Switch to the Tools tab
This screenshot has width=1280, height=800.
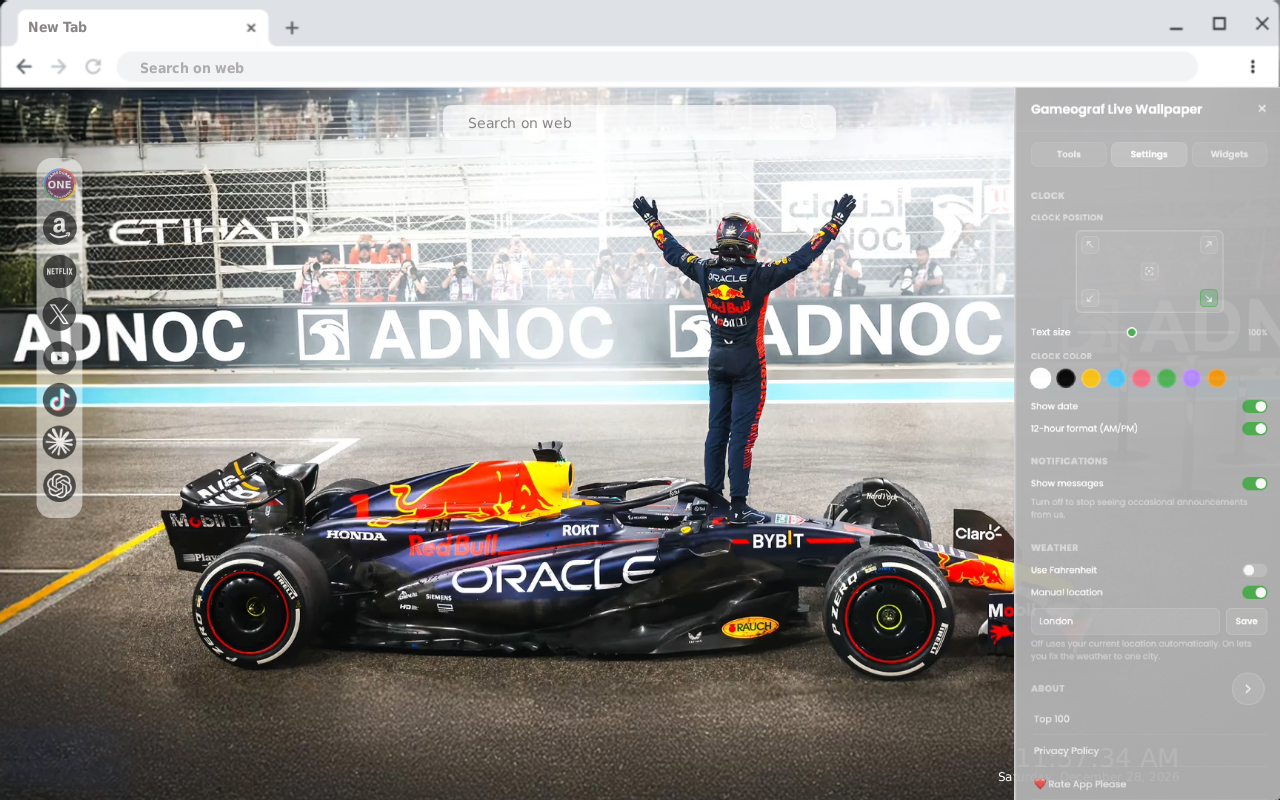point(1069,154)
